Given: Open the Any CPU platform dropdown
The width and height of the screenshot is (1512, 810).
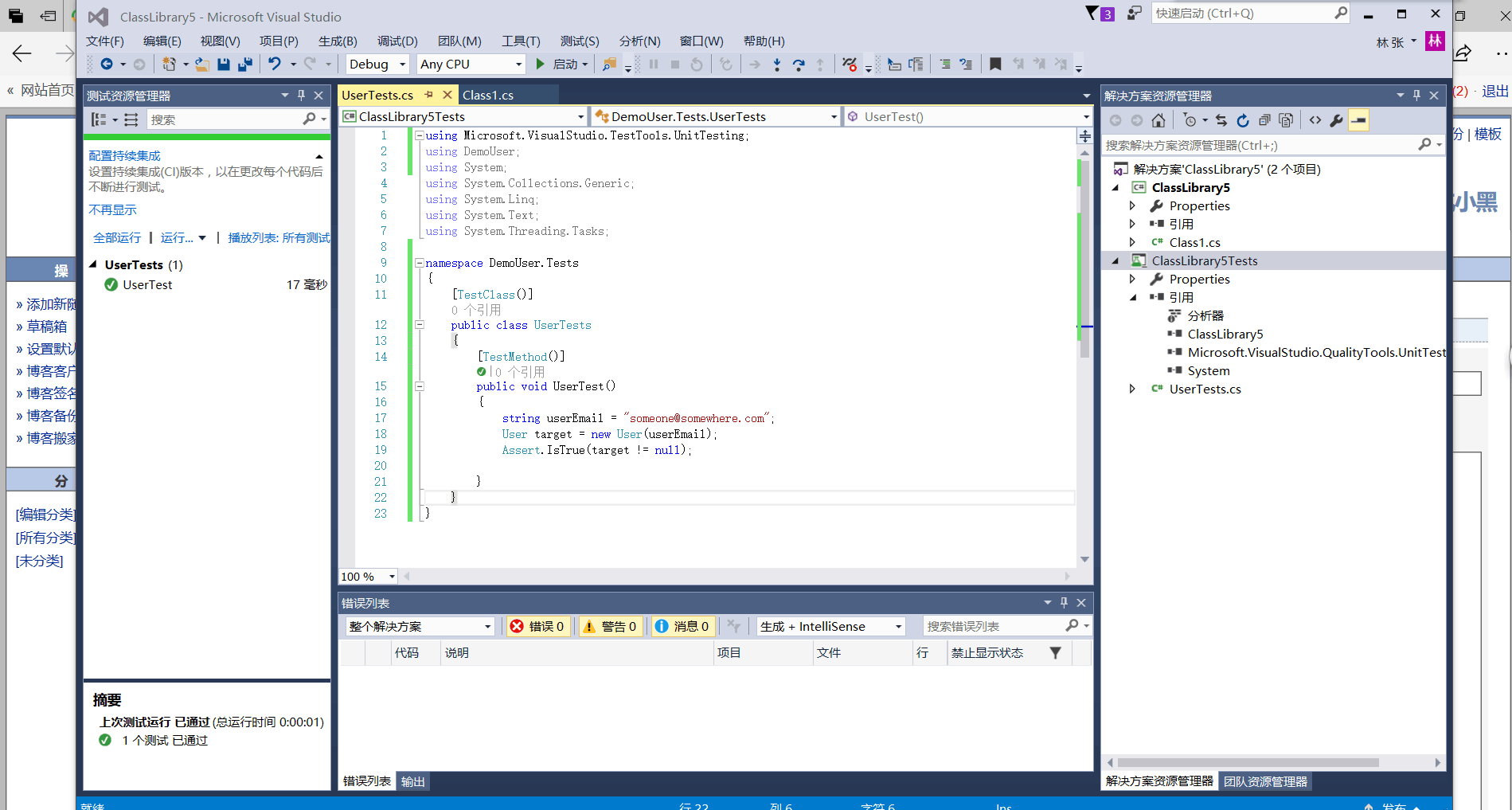Looking at the screenshot, I should pos(471,65).
